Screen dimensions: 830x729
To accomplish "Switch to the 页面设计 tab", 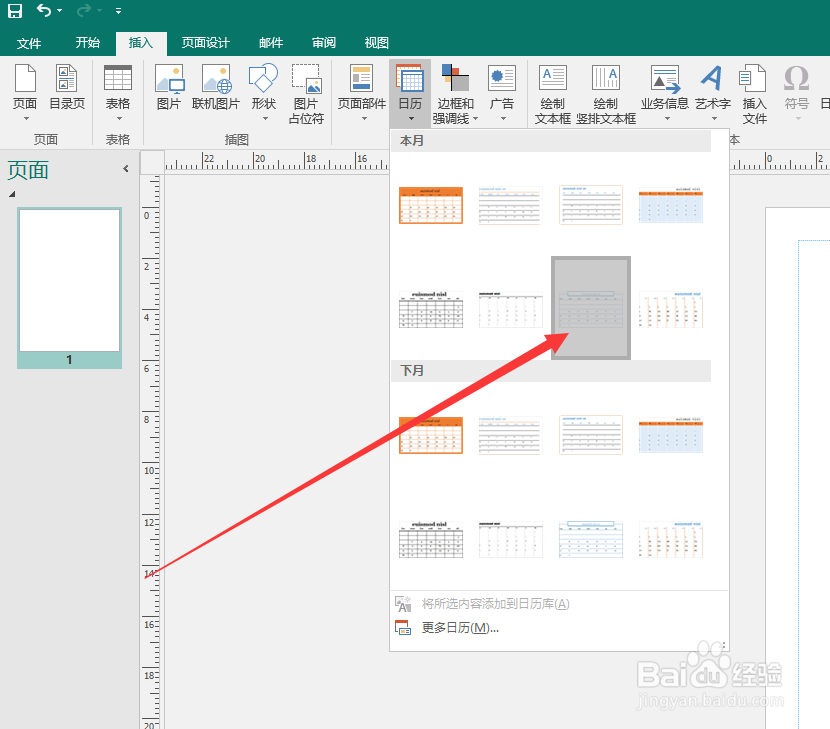I will [x=205, y=43].
